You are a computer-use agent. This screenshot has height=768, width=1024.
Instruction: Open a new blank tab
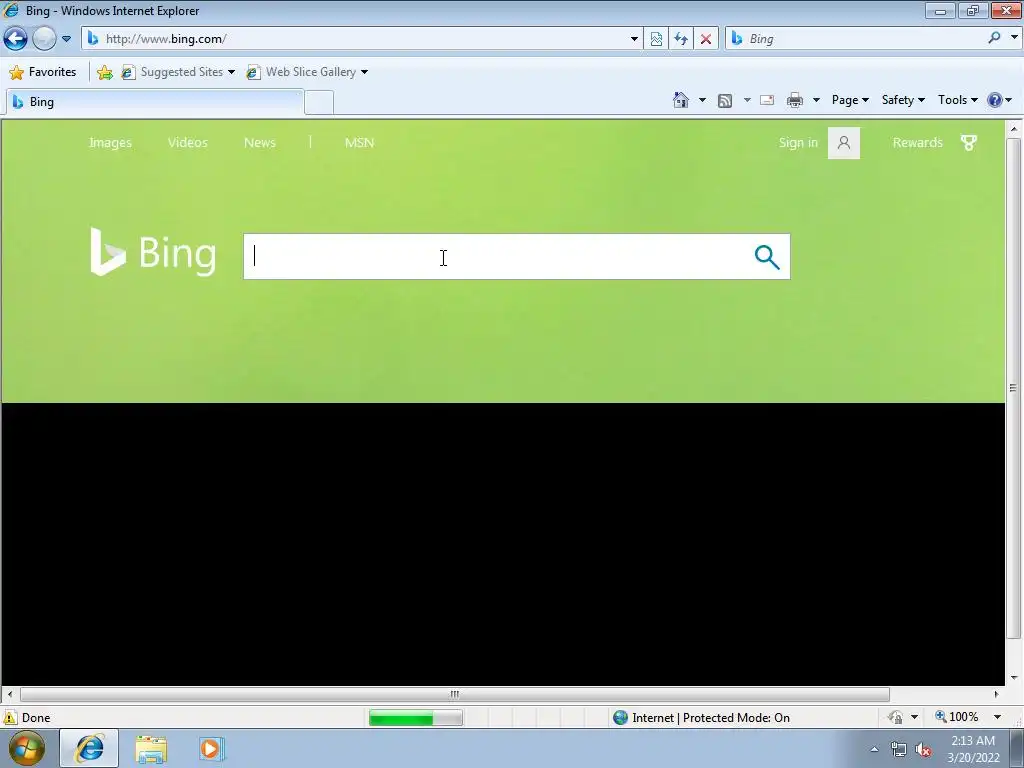point(319,103)
